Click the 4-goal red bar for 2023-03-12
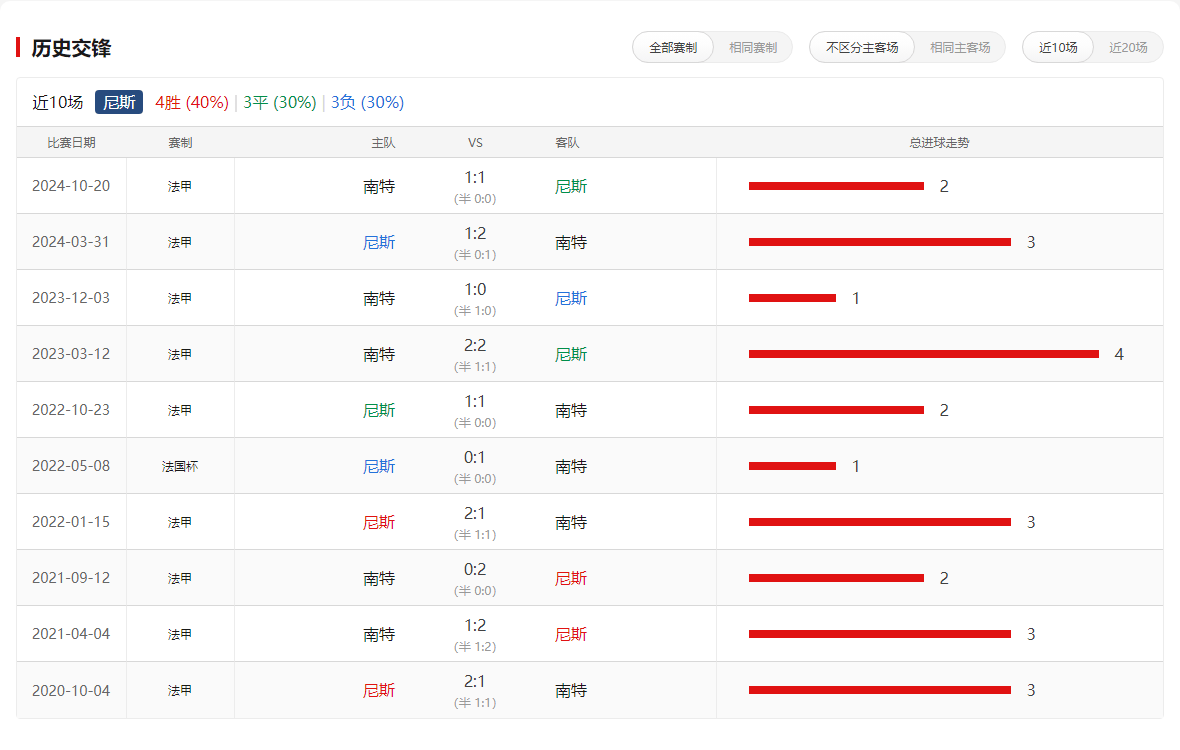Screen dimensions: 1180x750 click(x=923, y=354)
